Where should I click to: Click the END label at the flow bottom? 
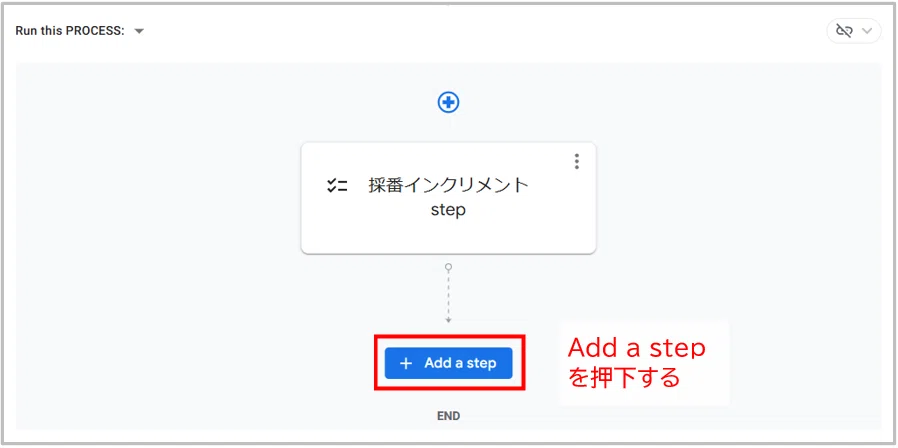[x=448, y=416]
